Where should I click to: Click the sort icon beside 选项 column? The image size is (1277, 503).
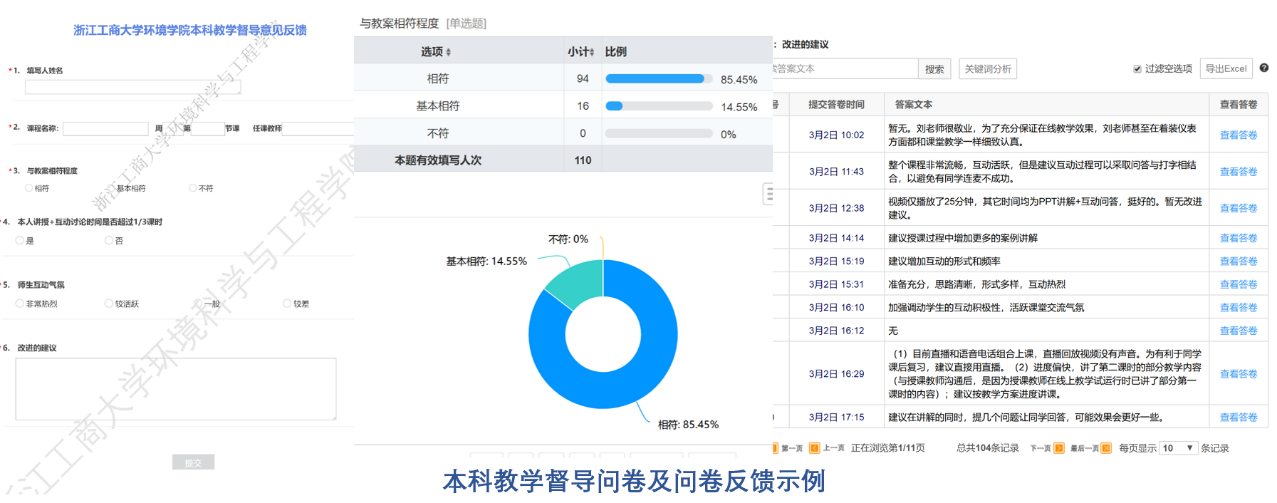[448, 52]
